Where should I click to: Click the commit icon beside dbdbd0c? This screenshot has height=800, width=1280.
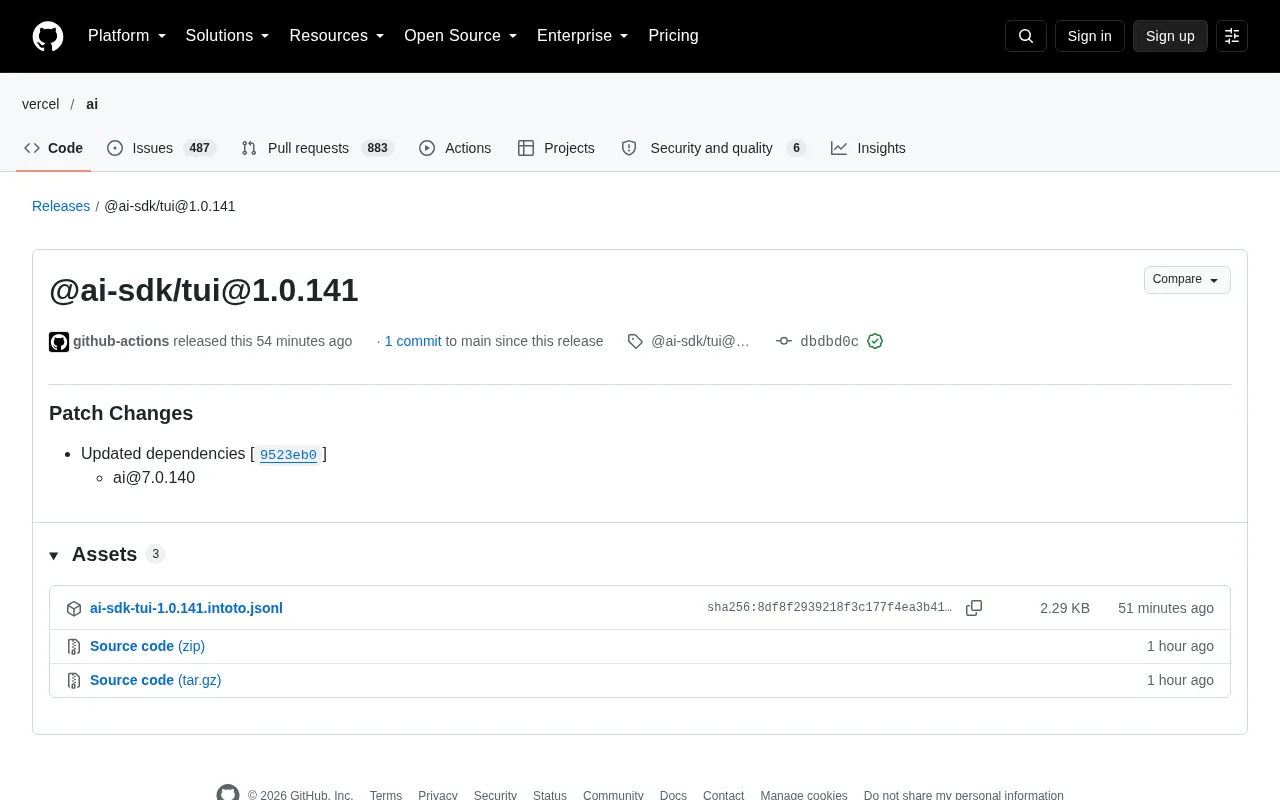[x=784, y=341]
